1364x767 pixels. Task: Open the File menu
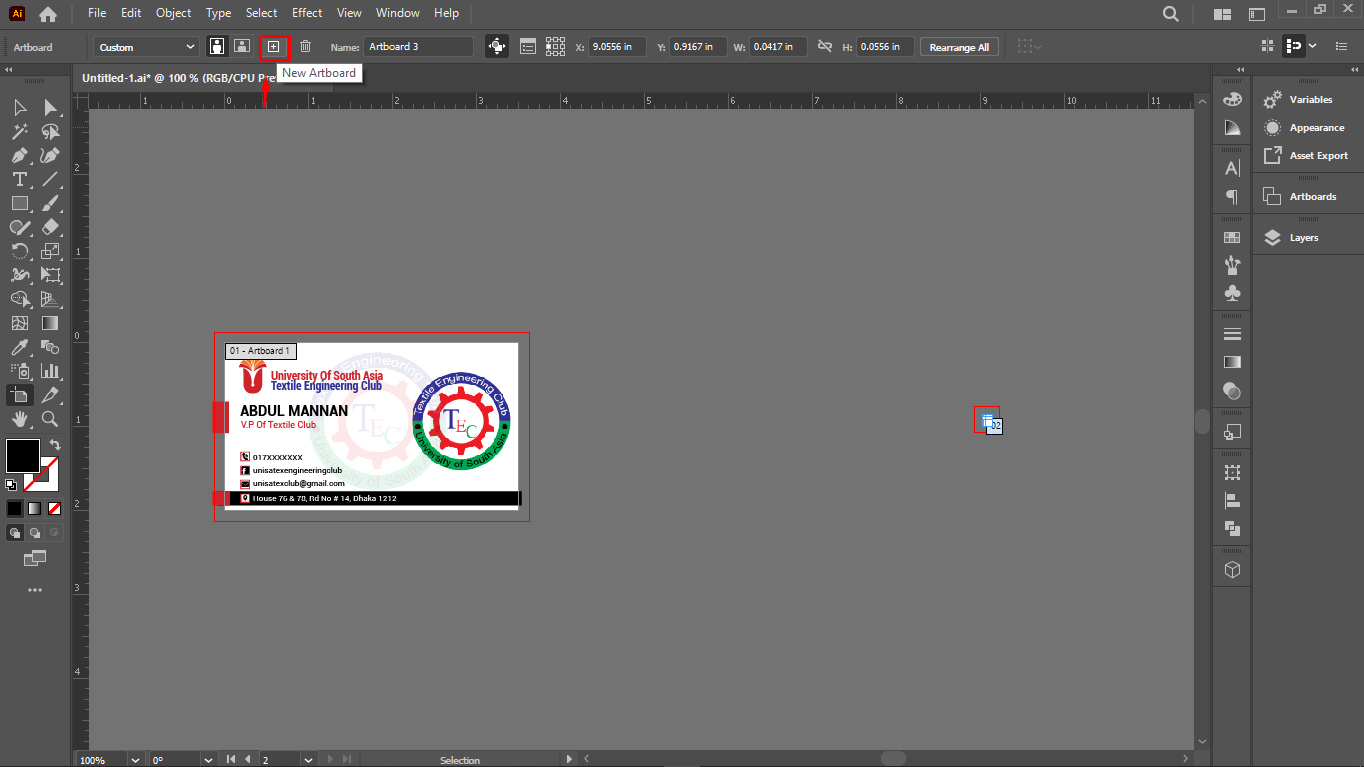tap(97, 13)
